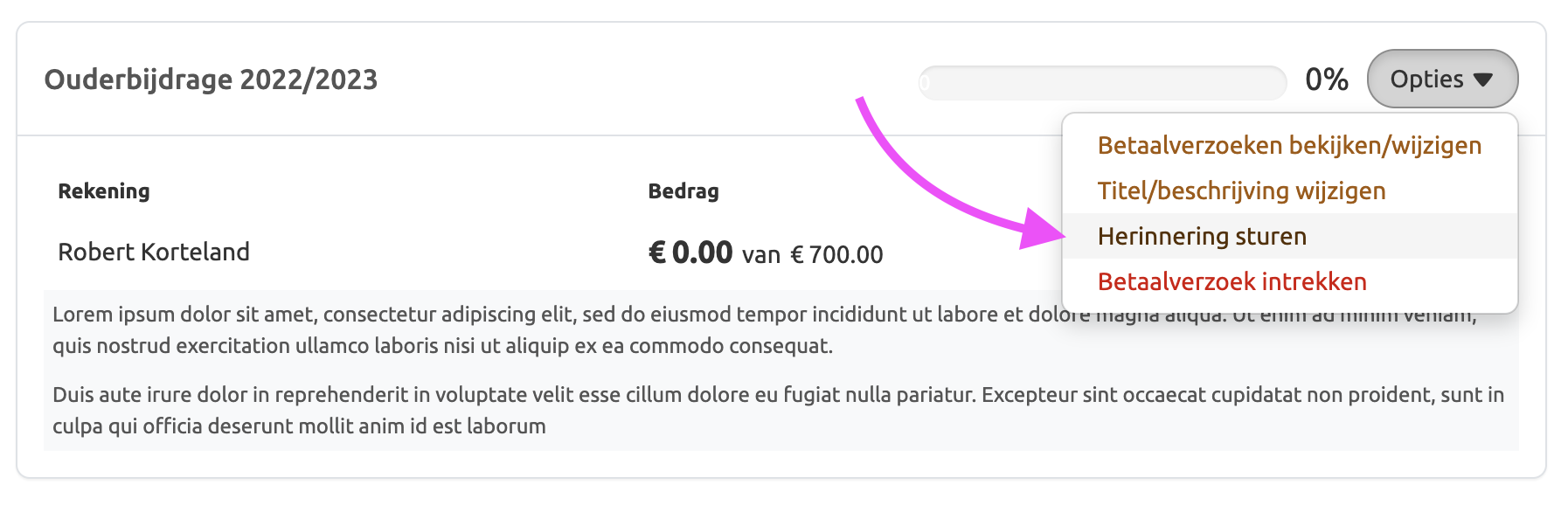Image resolution: width=1568 pixels, height=512 pixels.
Task: Select the account name 'Robert Korteland'
Action: click(x=154, y=252)
